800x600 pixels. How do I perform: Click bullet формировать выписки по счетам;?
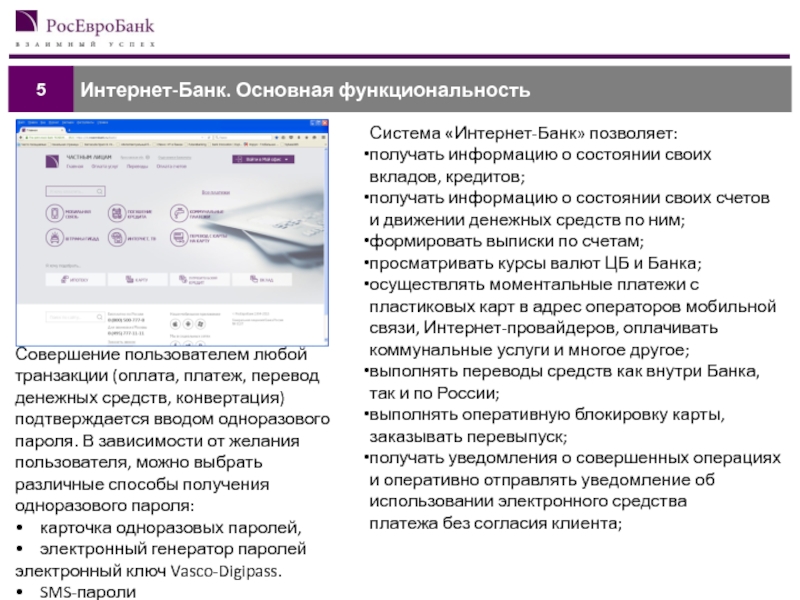point(506,241)
